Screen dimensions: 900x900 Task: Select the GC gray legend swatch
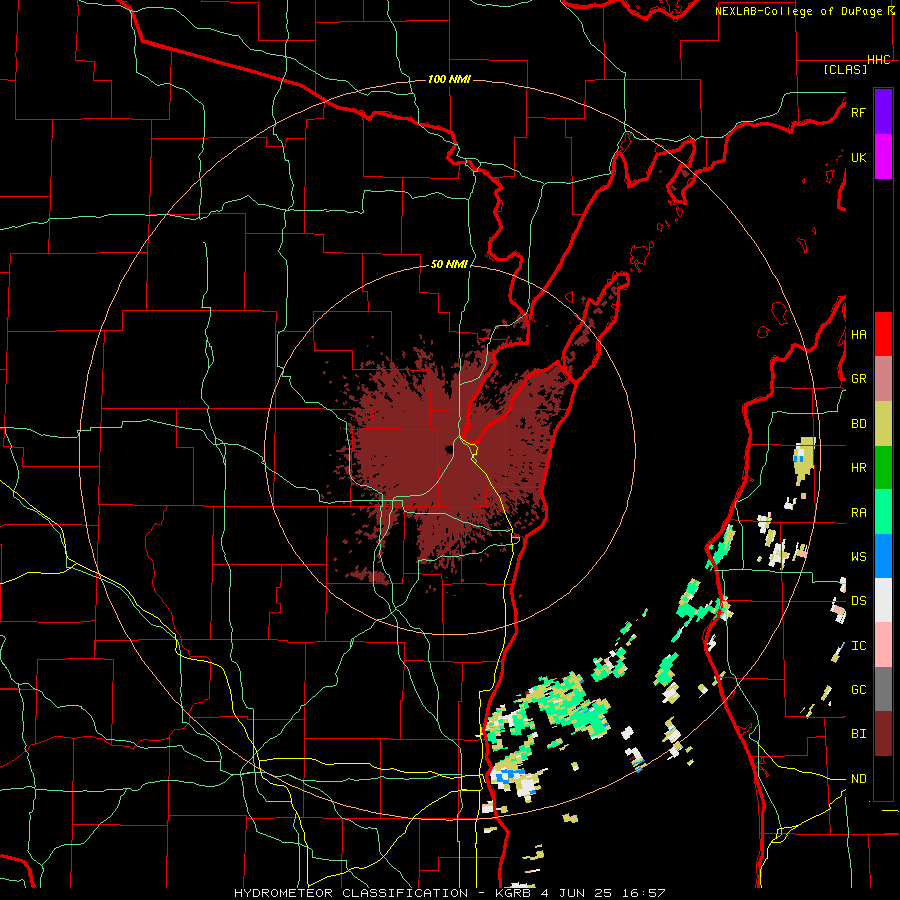point(883,689)
